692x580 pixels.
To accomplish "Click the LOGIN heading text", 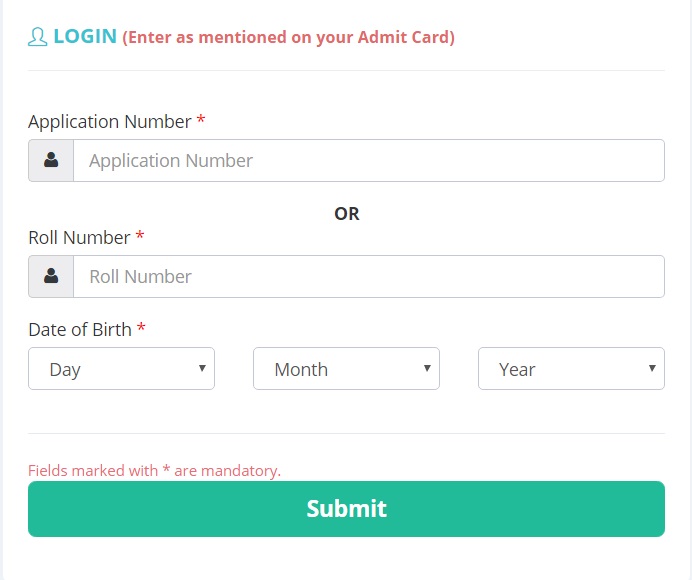I will (x=85, y=37).
